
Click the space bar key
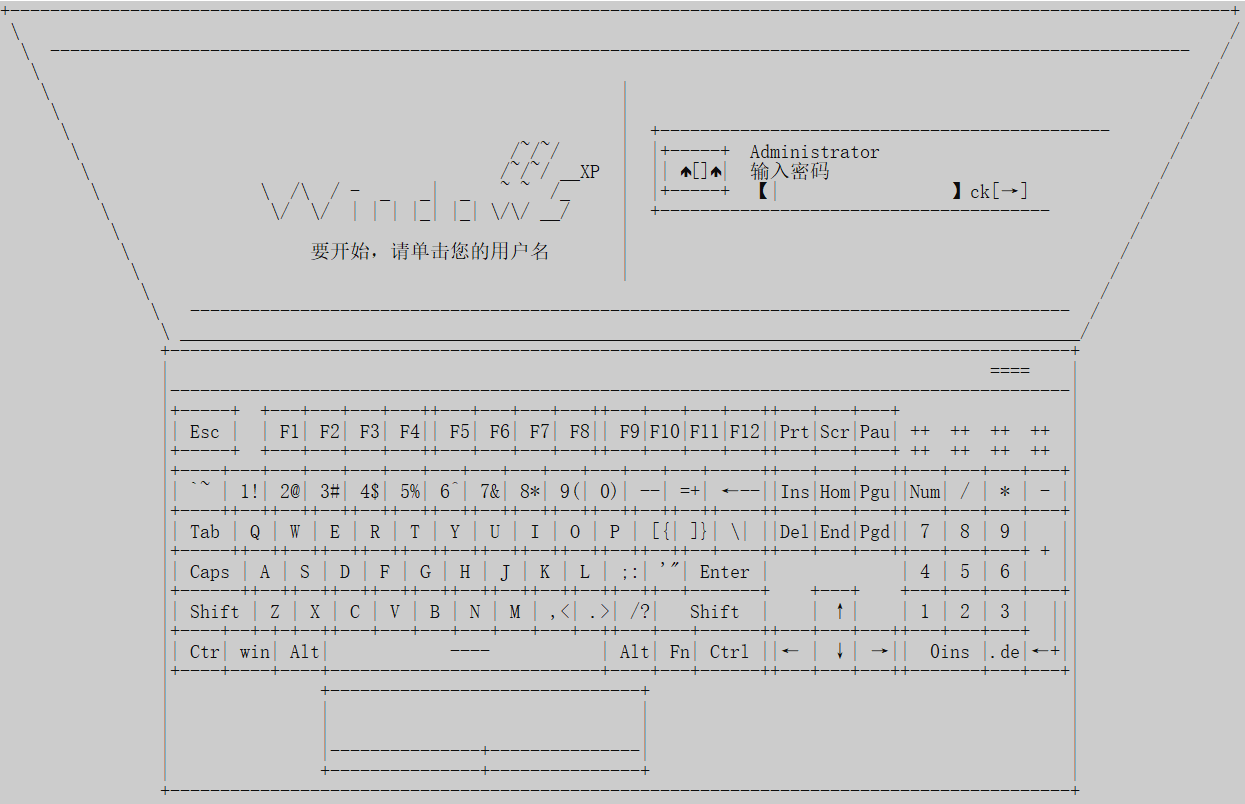click(x=467, y=652)
